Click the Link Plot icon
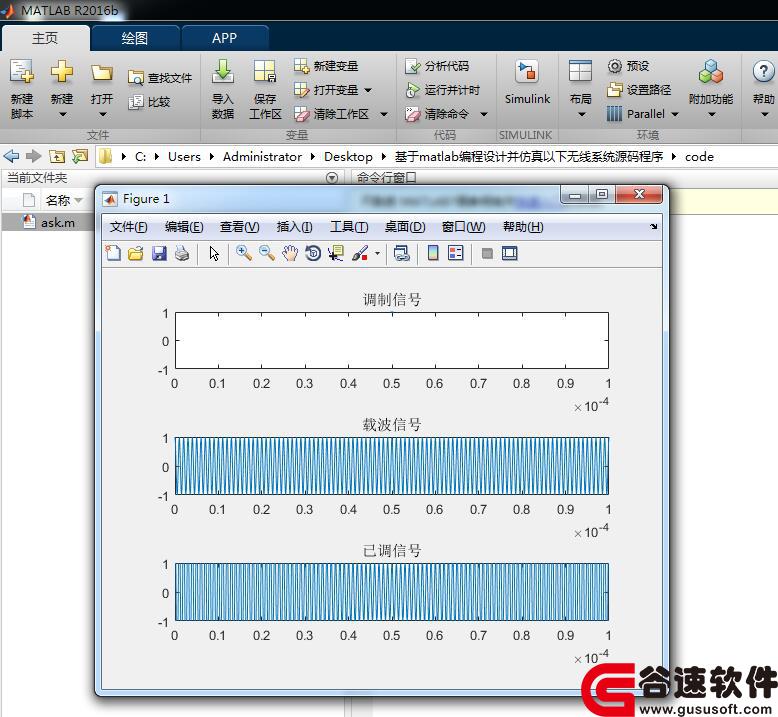Screen dimensions: 778x717 tap(401, 254)
